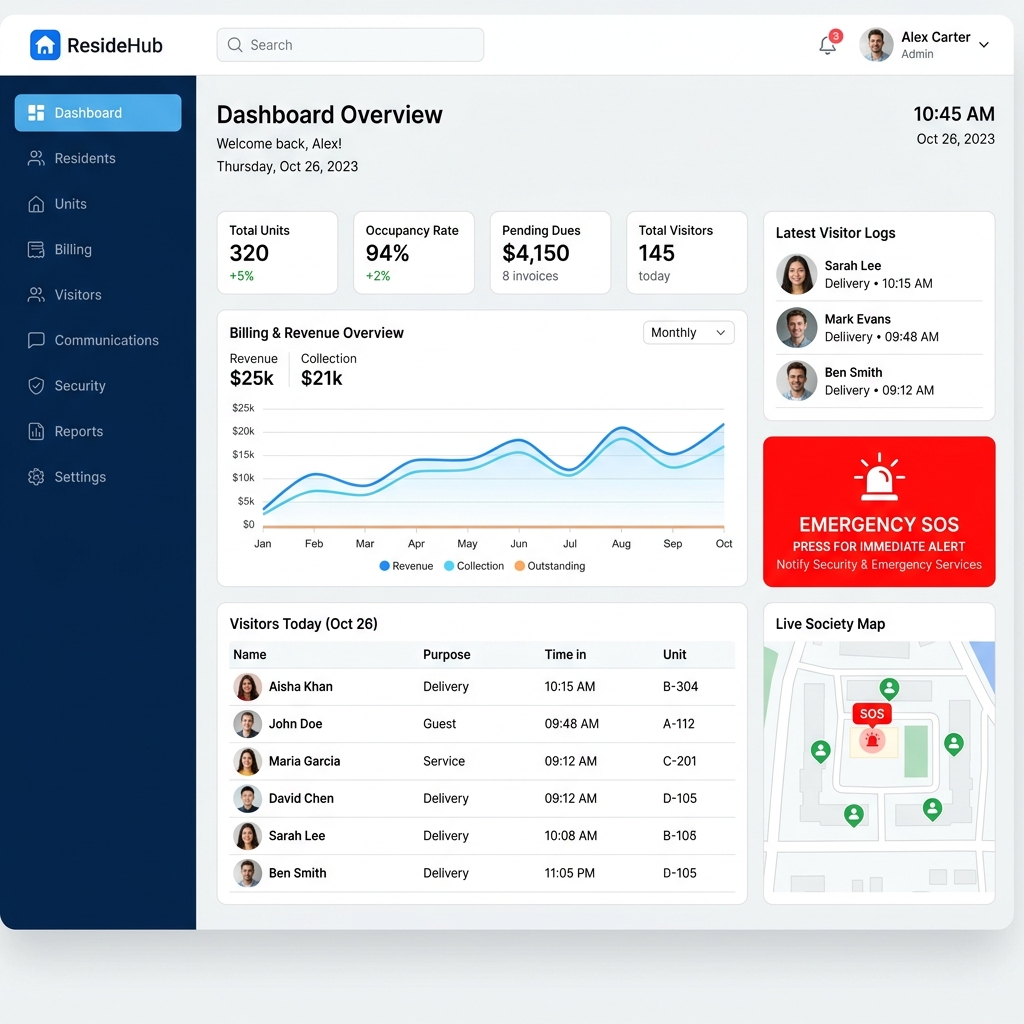Open the Monthly period dropdown
This screenshot has height=1024, width=1024.
(688, 333)
